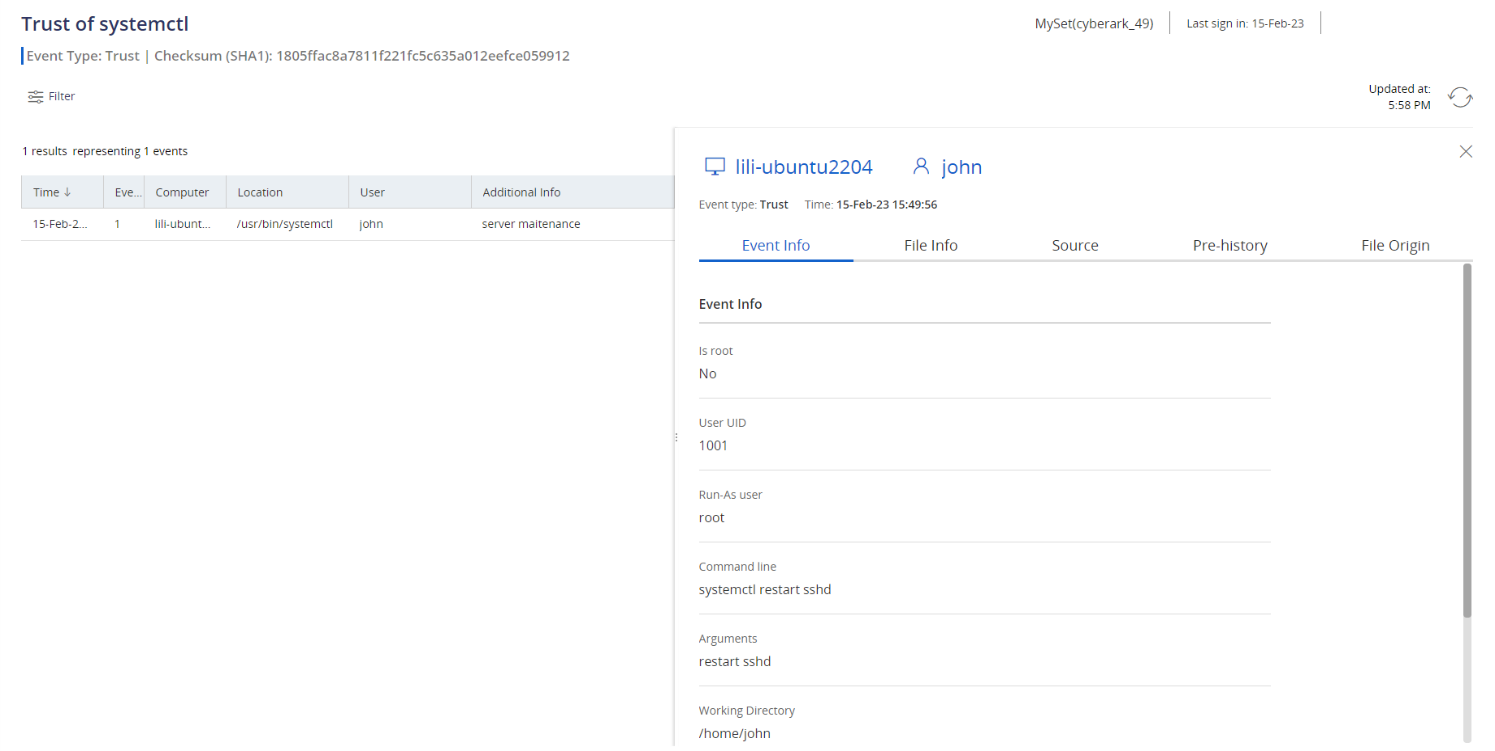
Task: Expand the Location column header options
Action: [260, 191]
